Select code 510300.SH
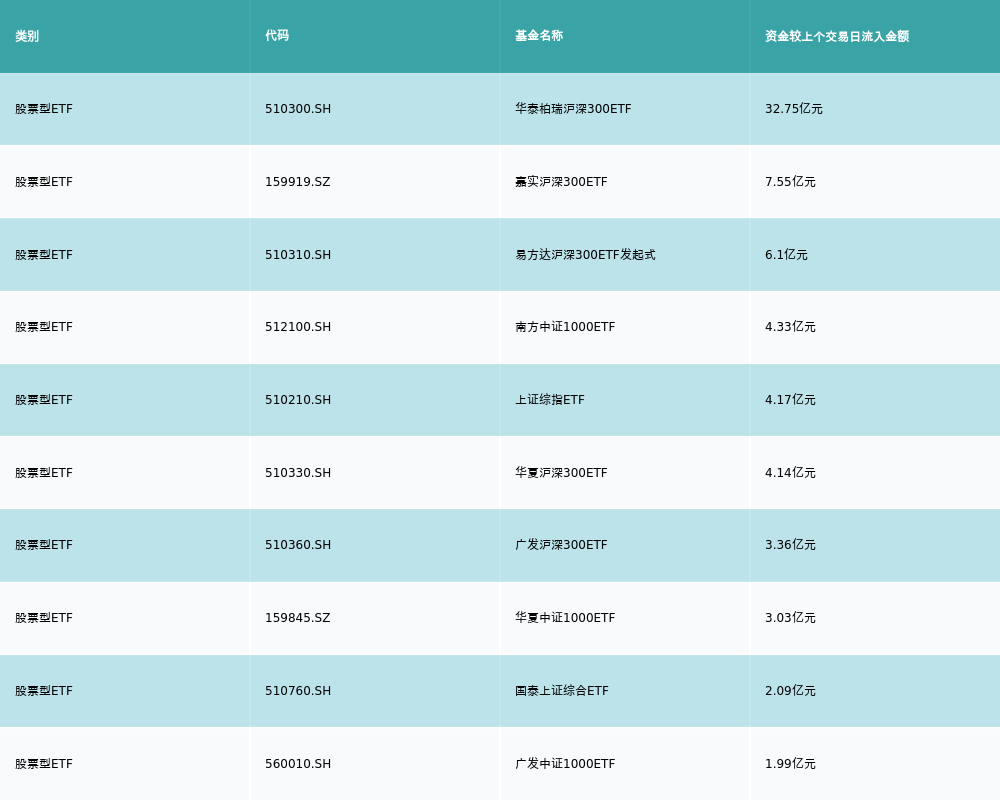The width and height of the screenshot is (1000, 800). 298,109
